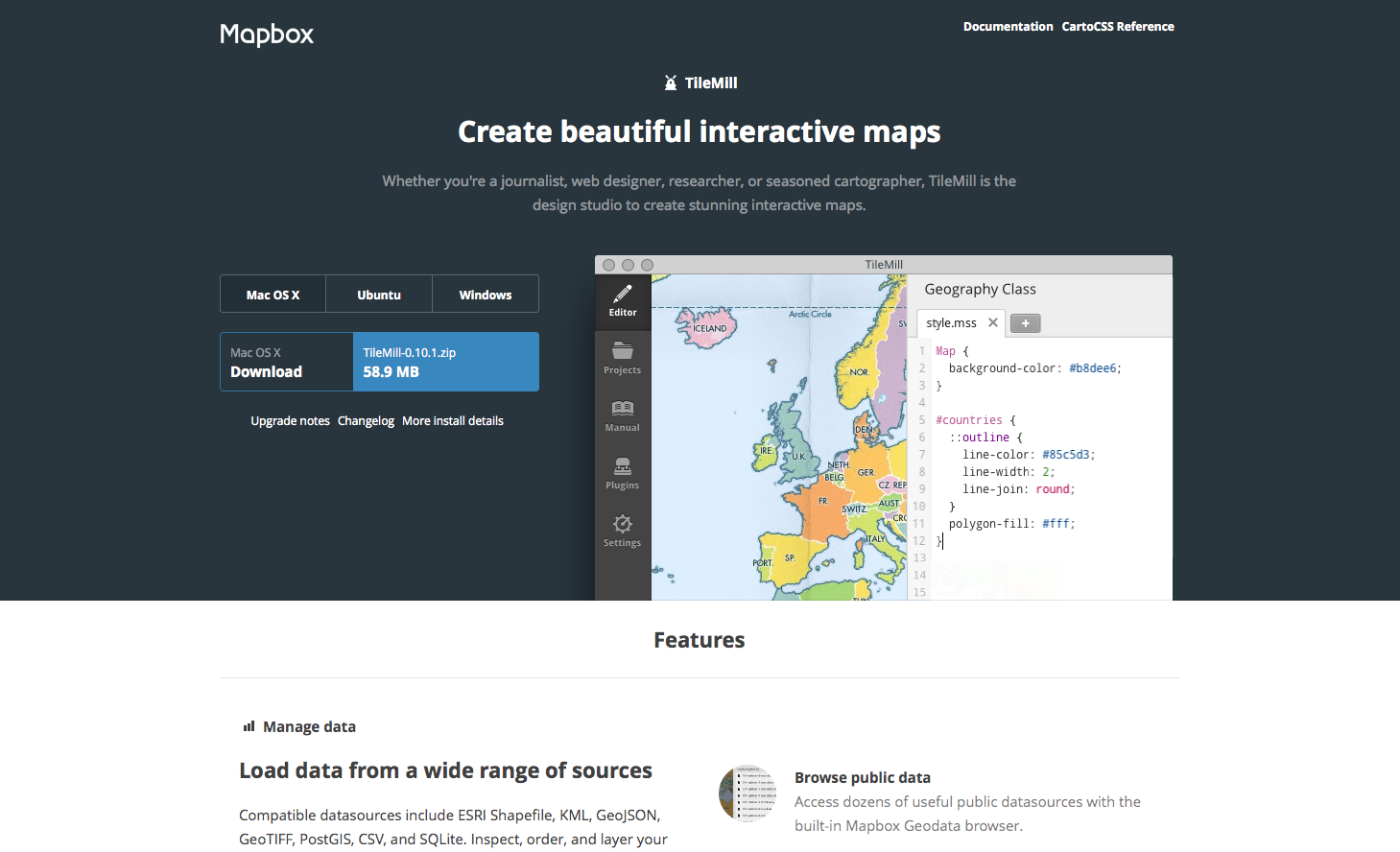Close the style.mss tab with X
1400x852 pixels.
pyautogui.click(x=993, y=322)
